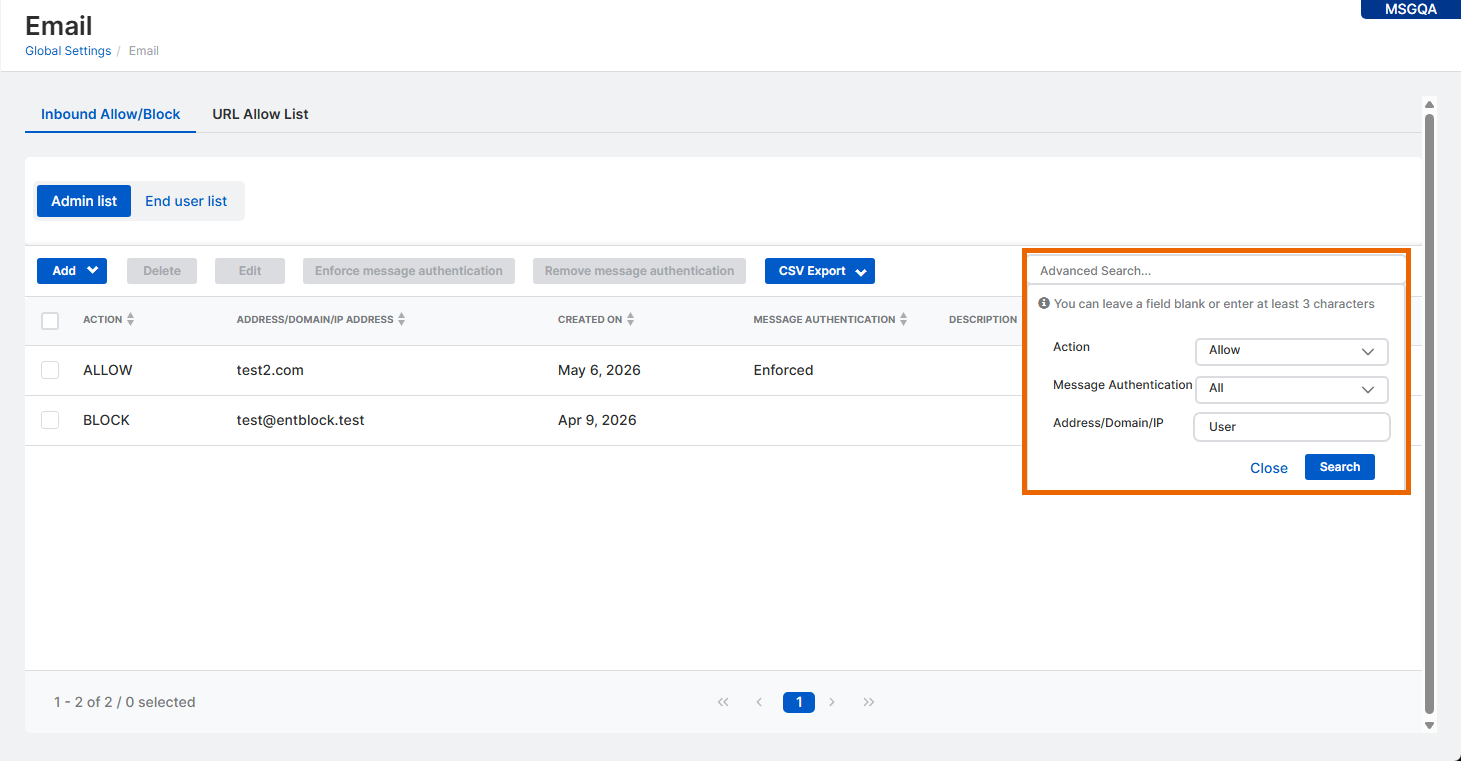Click the BLOCK action cell
Screen dimensions: 1461x761
pyautogui.click(x=106, y=420)
